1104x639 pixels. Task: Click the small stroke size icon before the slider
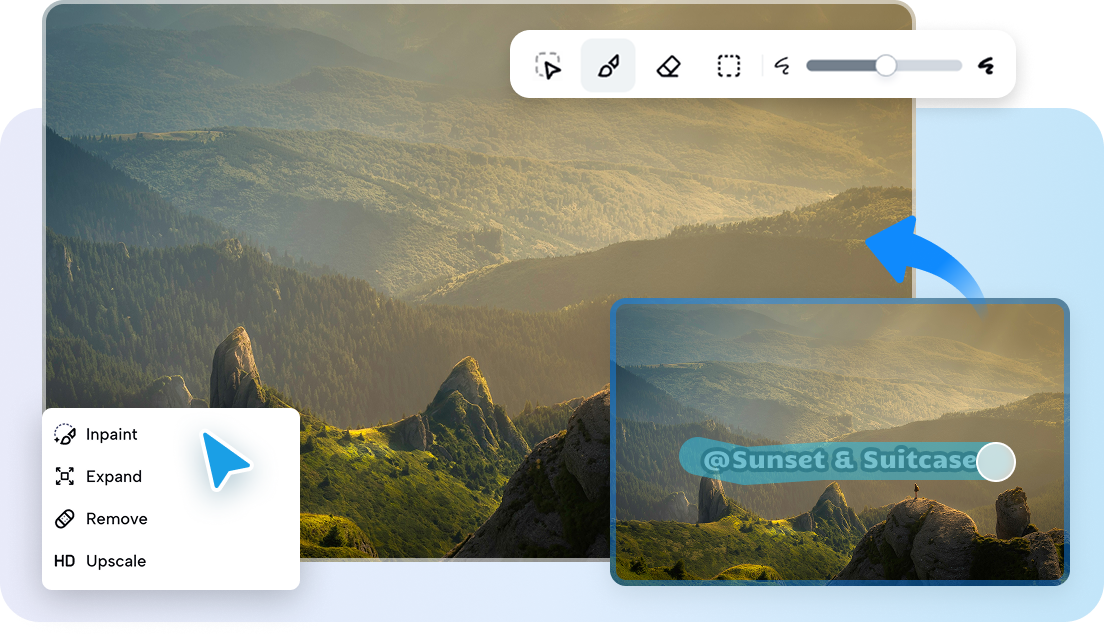click(x=783, y=65)
